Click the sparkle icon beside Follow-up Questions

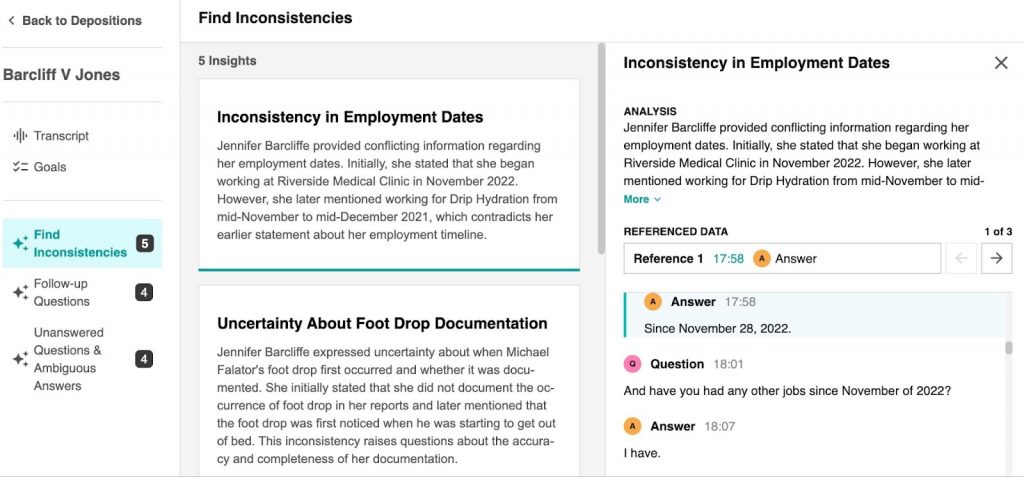click(19, 292)
